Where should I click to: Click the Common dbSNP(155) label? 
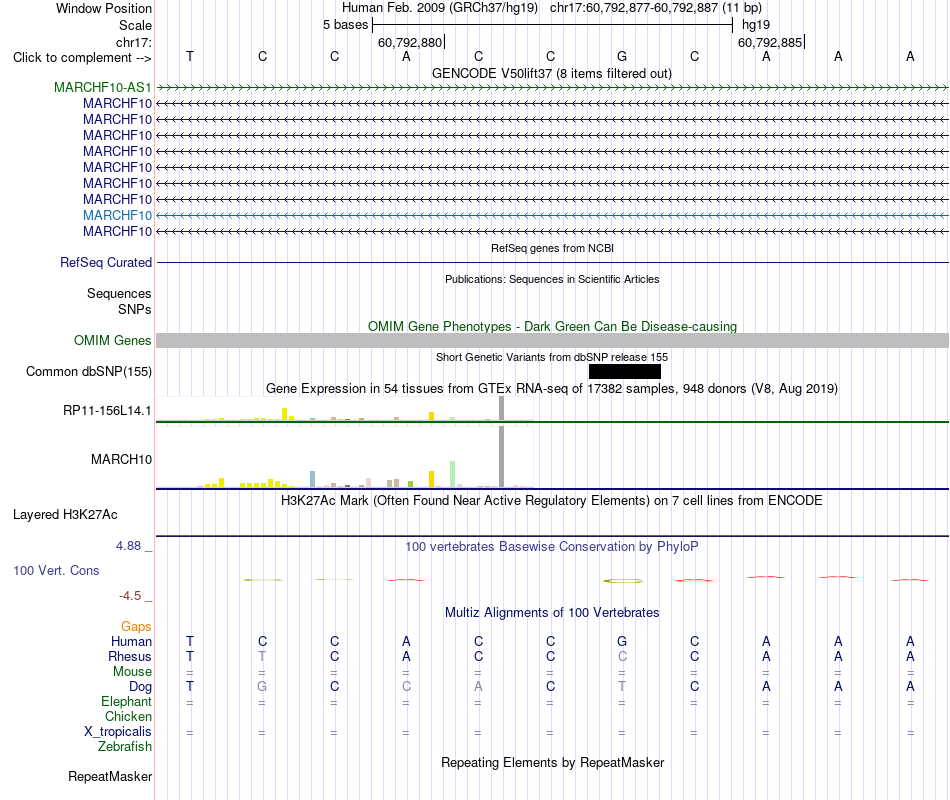88,372
